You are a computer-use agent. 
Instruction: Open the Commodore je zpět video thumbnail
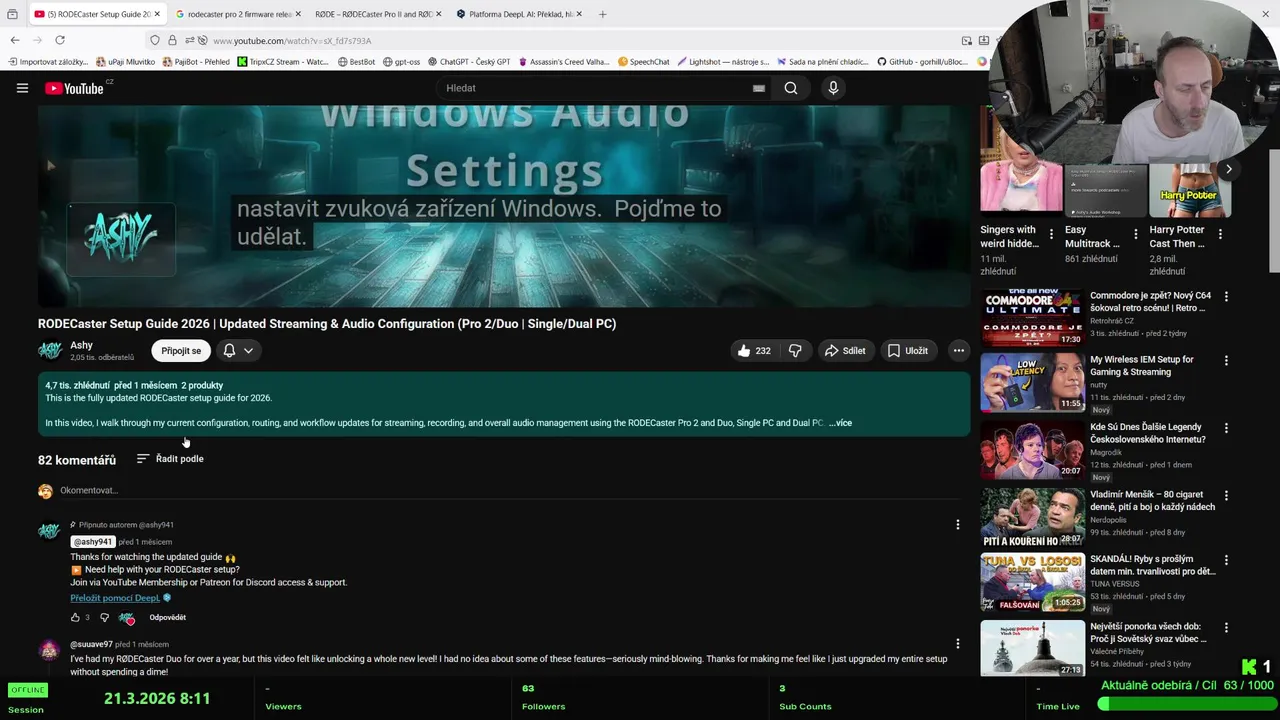1032,318
